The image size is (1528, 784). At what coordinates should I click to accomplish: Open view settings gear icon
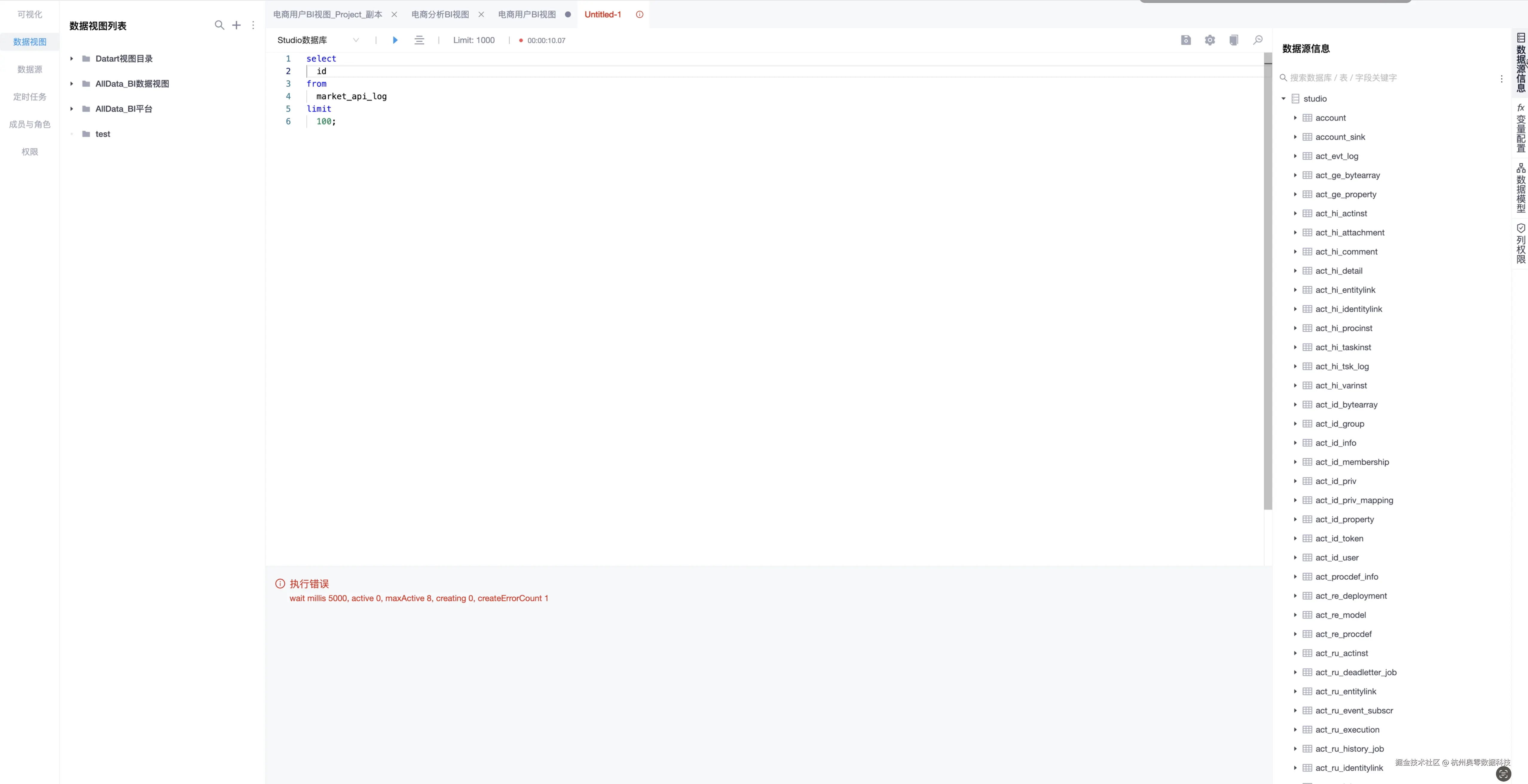[x=1210, y=40]
